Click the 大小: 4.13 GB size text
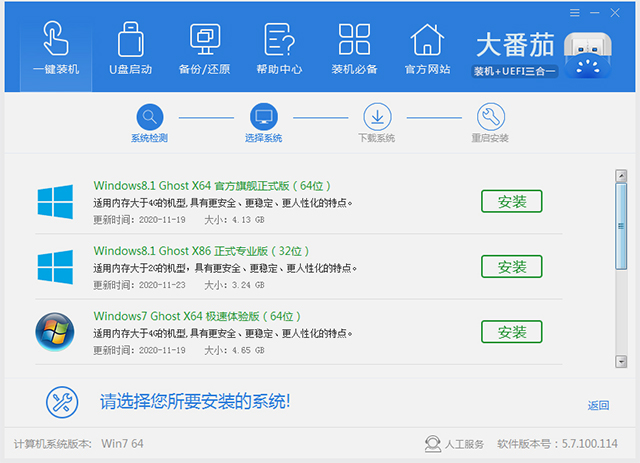This screenshot has height=463, width=640. tap(234, 220)
